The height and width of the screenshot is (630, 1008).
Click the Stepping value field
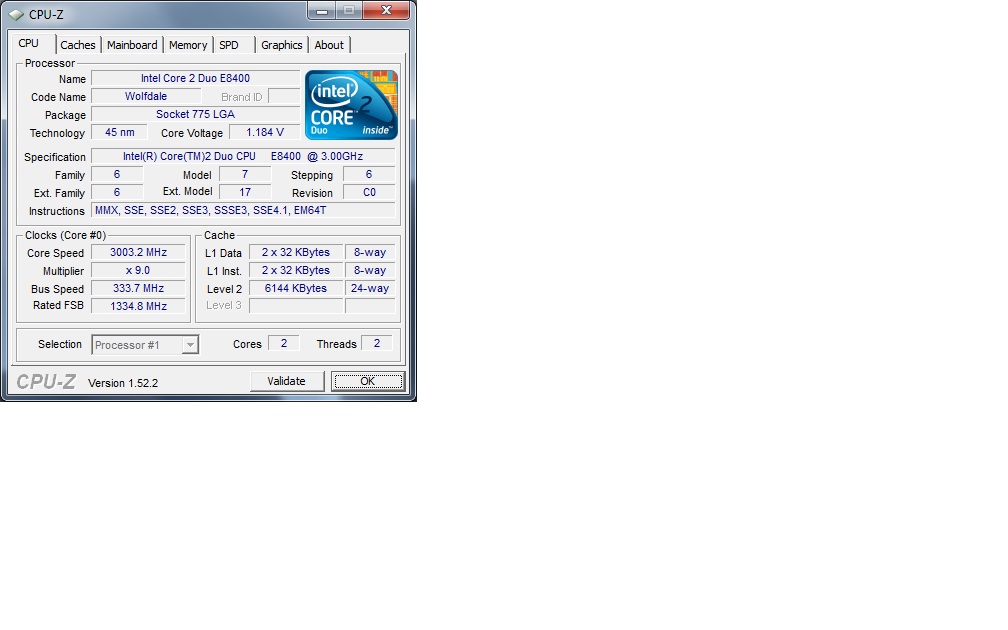tap(369, 174)
